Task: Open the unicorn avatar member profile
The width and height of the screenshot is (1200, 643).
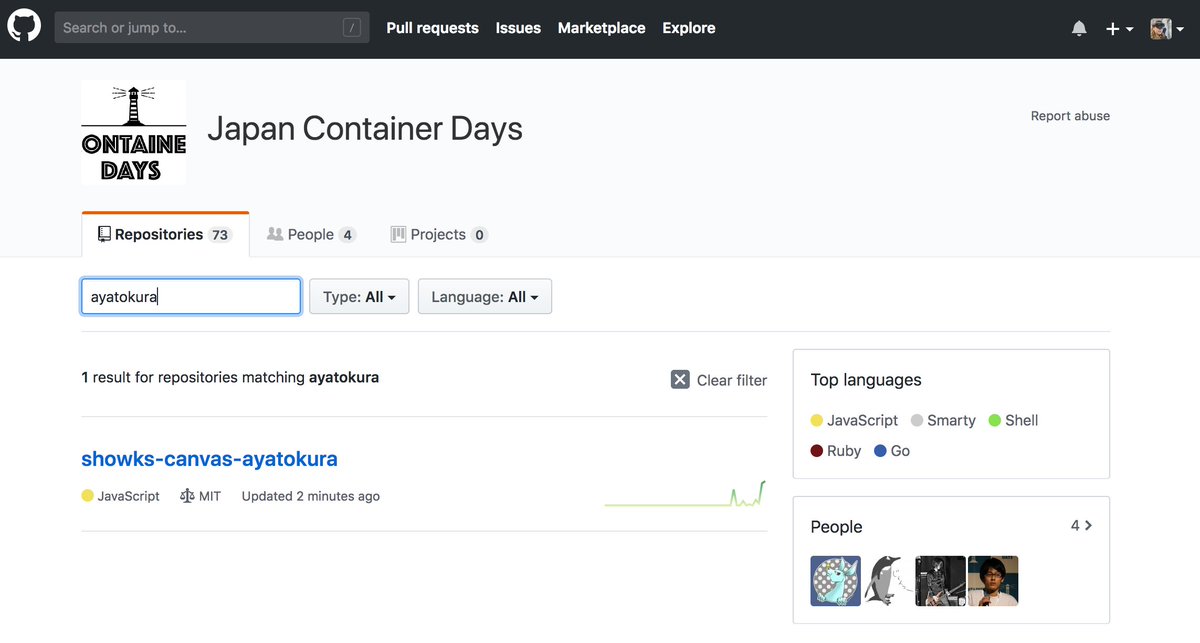Action: pos(835,581)
